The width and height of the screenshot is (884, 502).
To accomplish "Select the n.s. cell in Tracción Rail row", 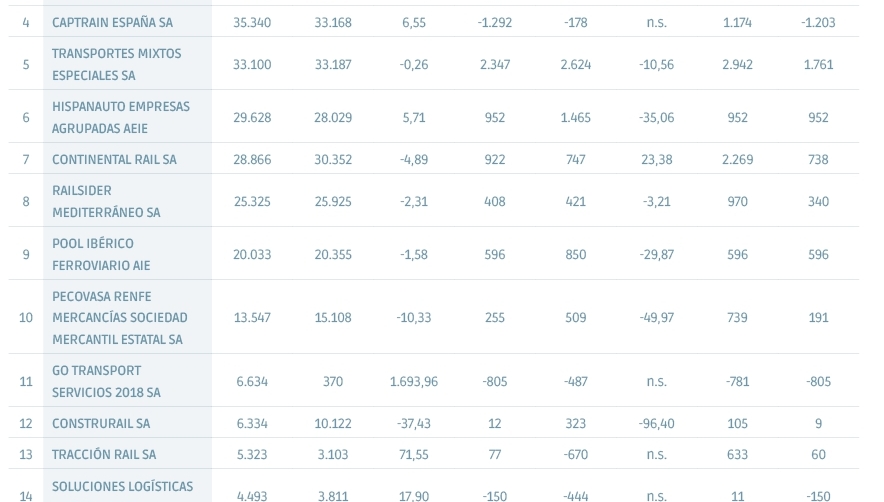I will (x=657, y=455).
